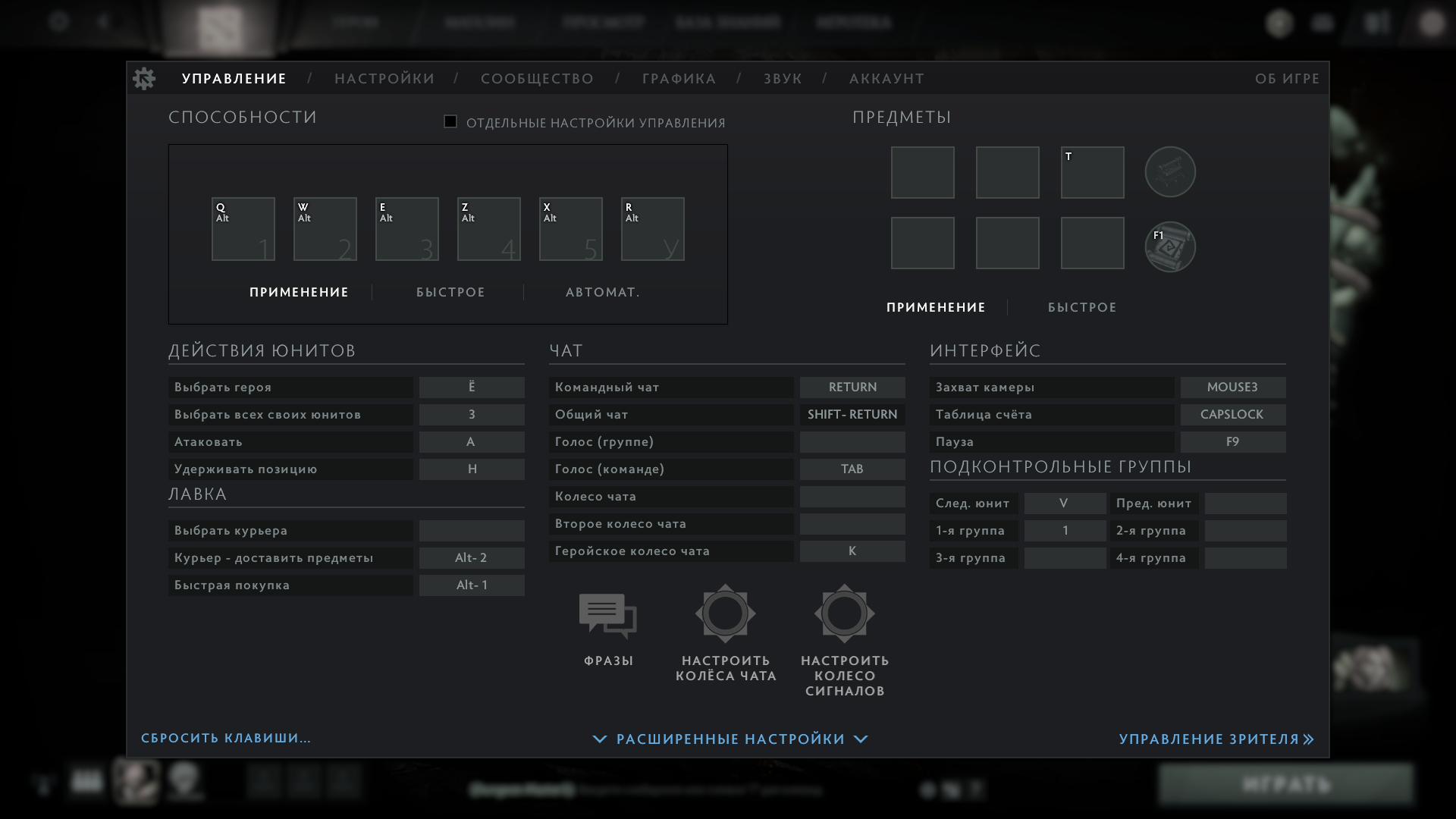Change След. юнит binding V
The height and width of the screenshot is (819, 1456).
(x=1065, y=504)
